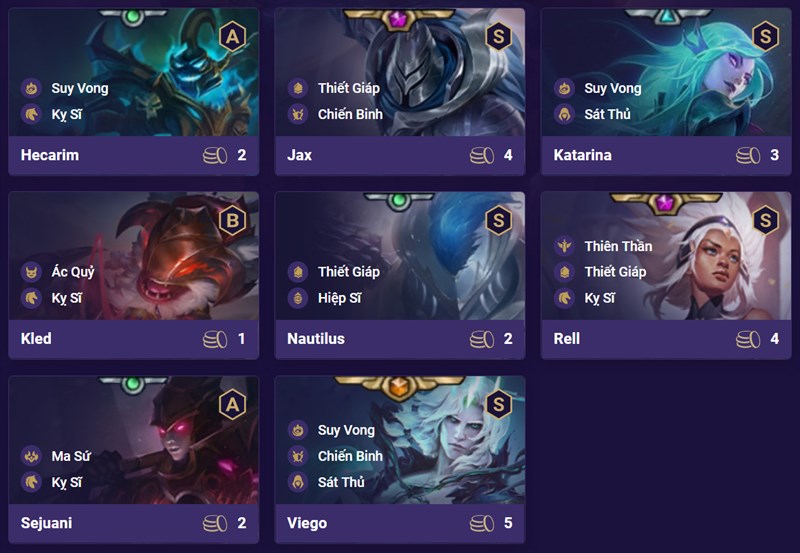Open the Katarina champion name link

coord(582,155)
